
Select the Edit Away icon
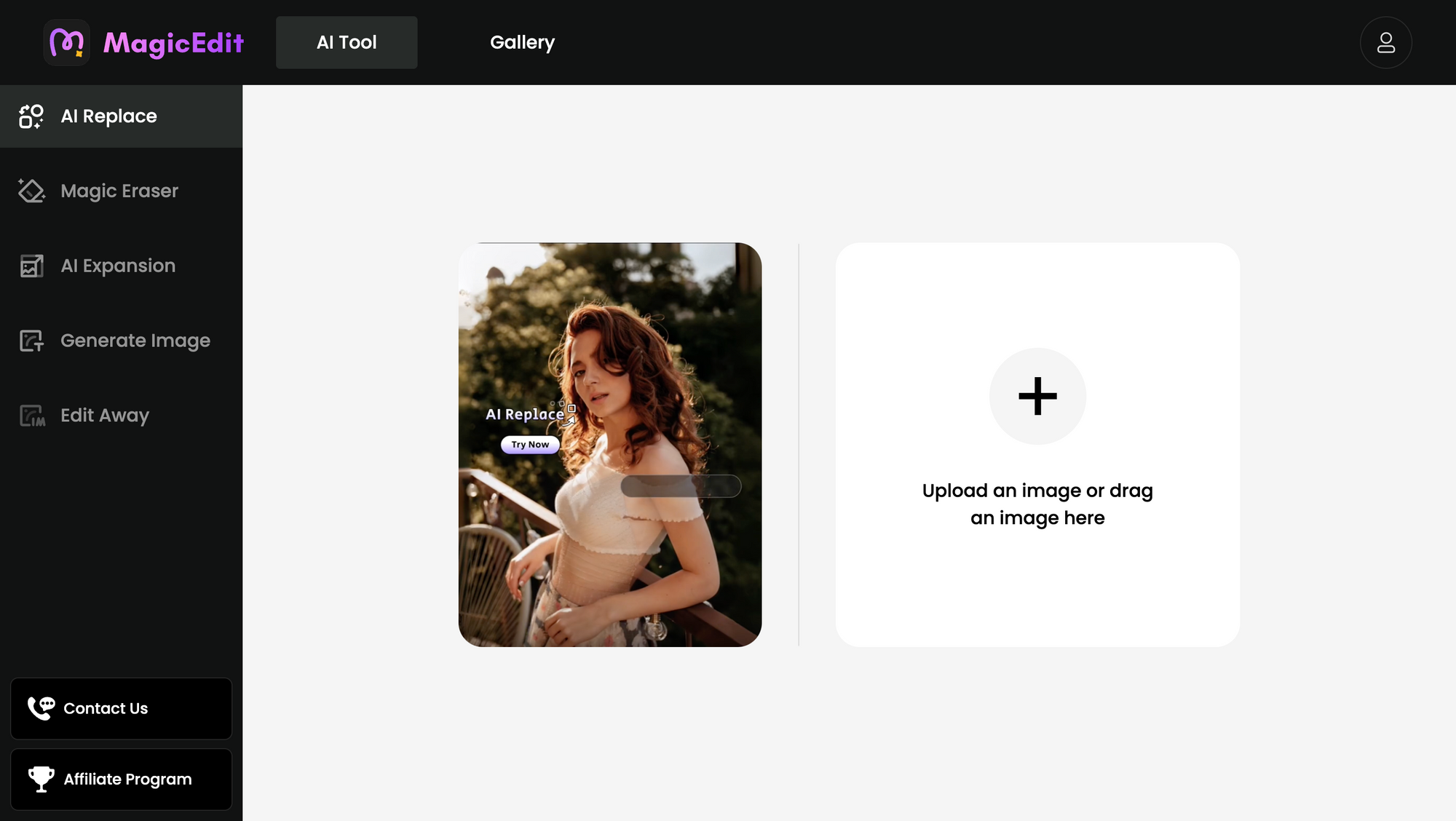pyautogui.click(x=31, y=416)
